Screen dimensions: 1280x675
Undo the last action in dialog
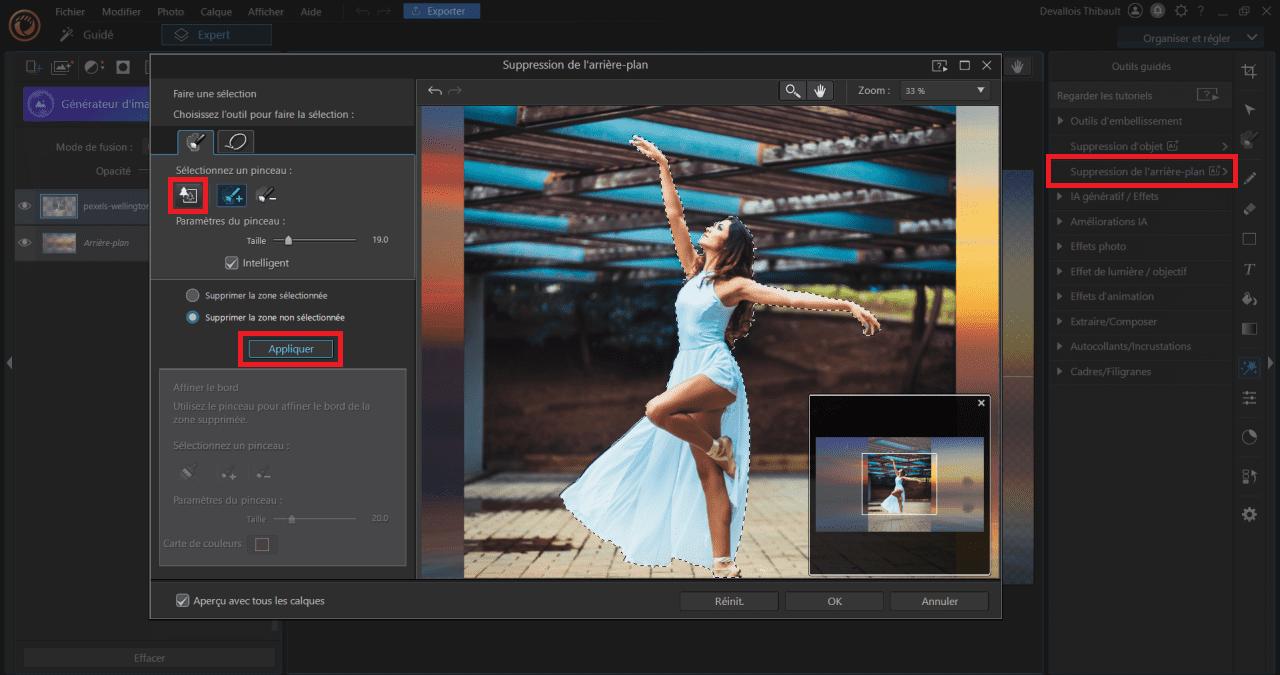435,91
